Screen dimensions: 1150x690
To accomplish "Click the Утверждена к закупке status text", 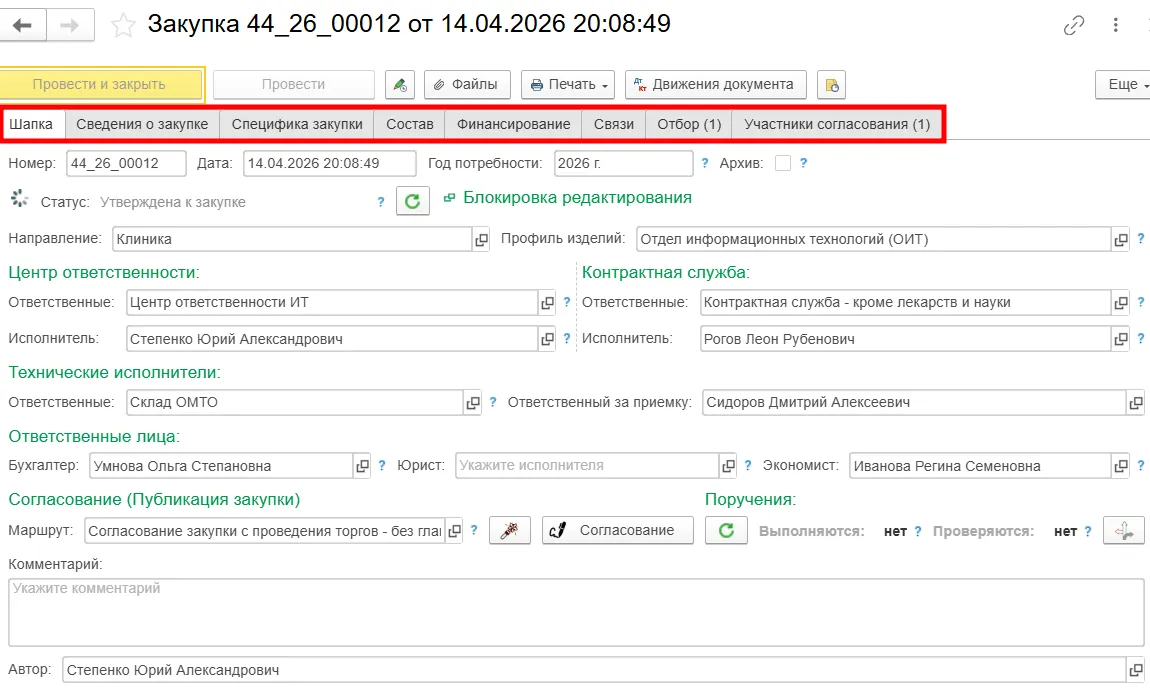I will pyautogui.click(x=172, y=202).
